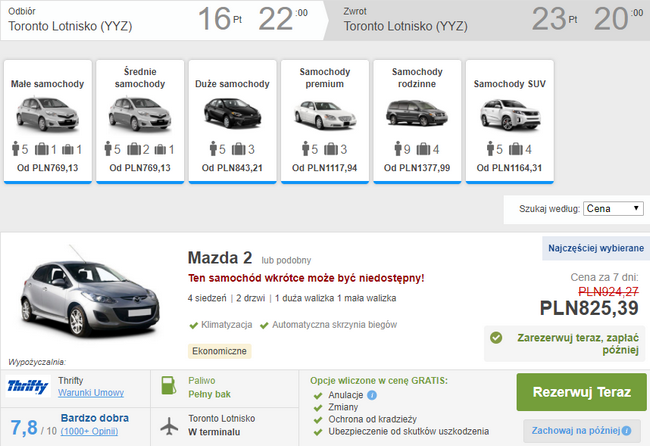Click the return location under Zwrot
Screen dimensions: 650x446
405,26
